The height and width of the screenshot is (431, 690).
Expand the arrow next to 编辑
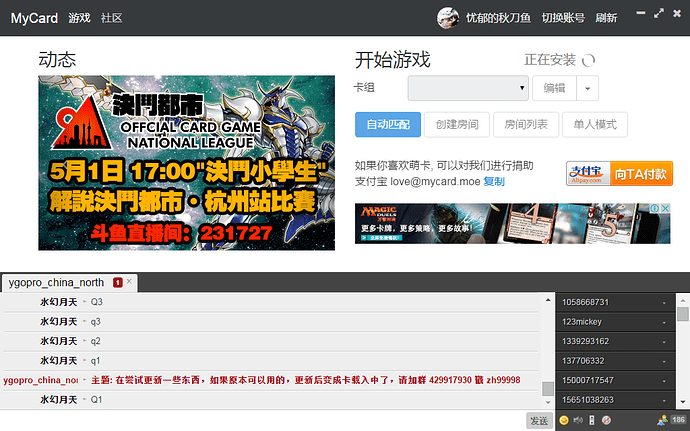[587, 88]
